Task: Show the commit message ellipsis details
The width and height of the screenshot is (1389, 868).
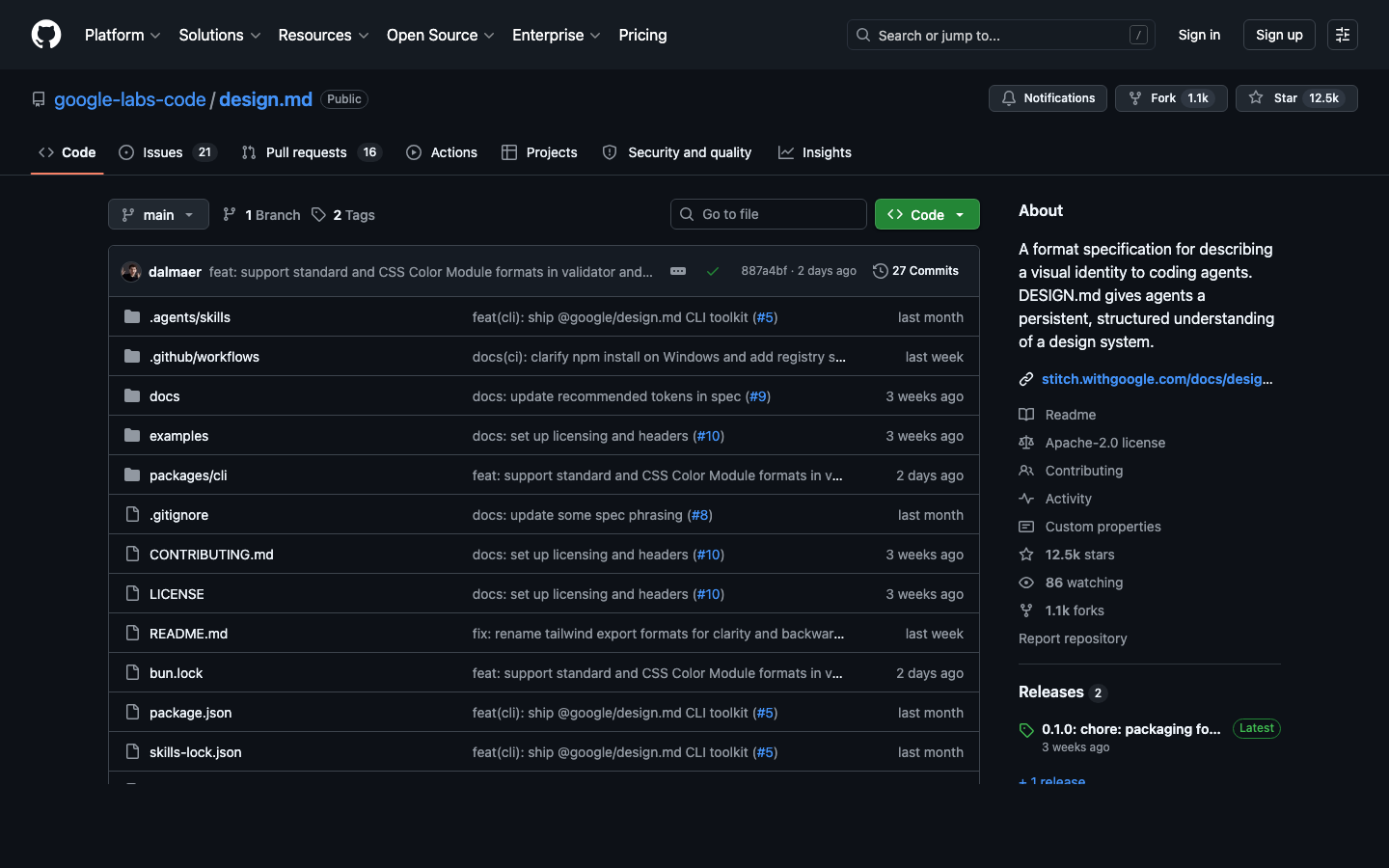Action: point(678,271)
